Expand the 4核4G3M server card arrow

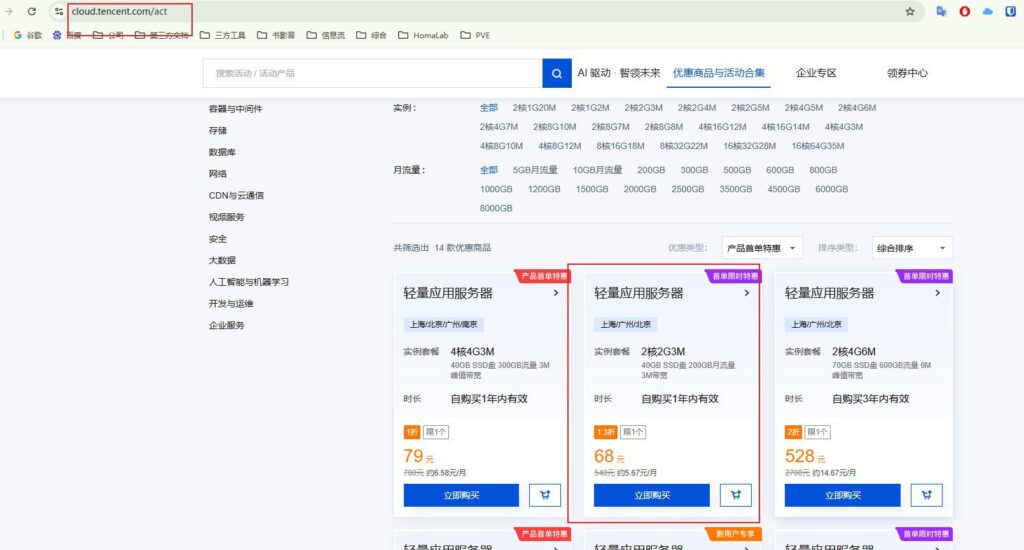[x=556, y=293]
